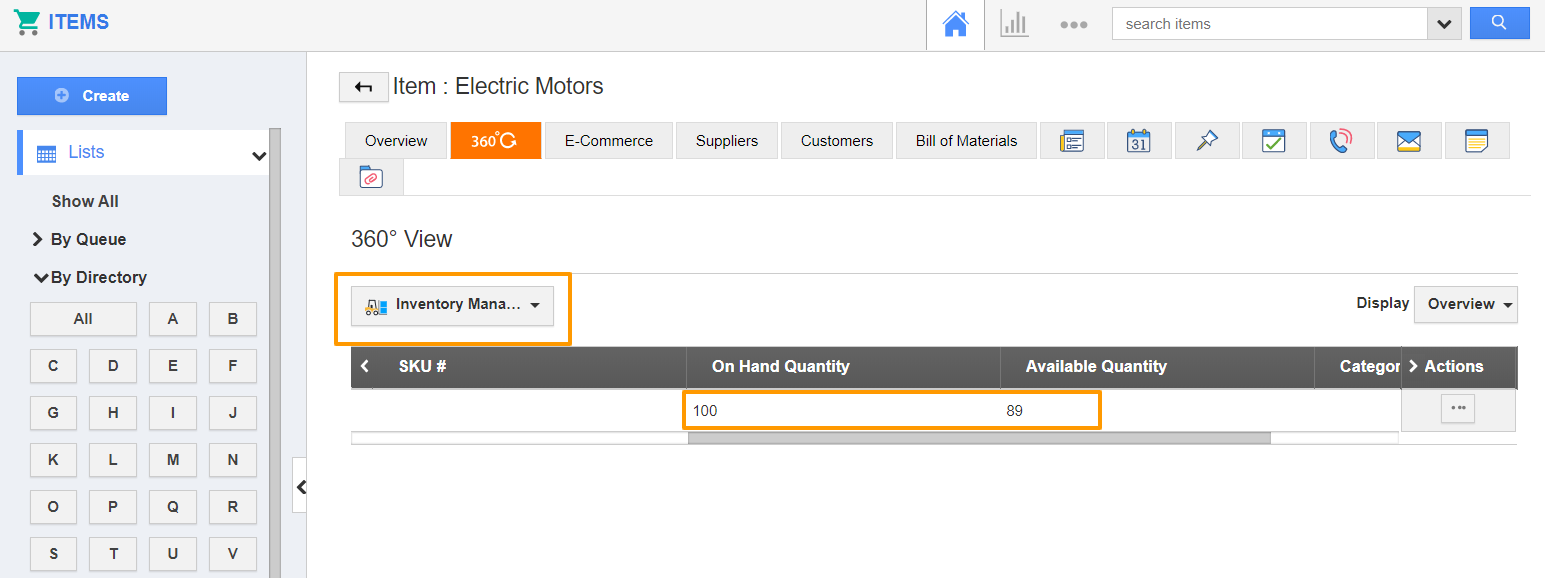
Task: Click the analytics bar chart icon
Action: (1014, 24)
